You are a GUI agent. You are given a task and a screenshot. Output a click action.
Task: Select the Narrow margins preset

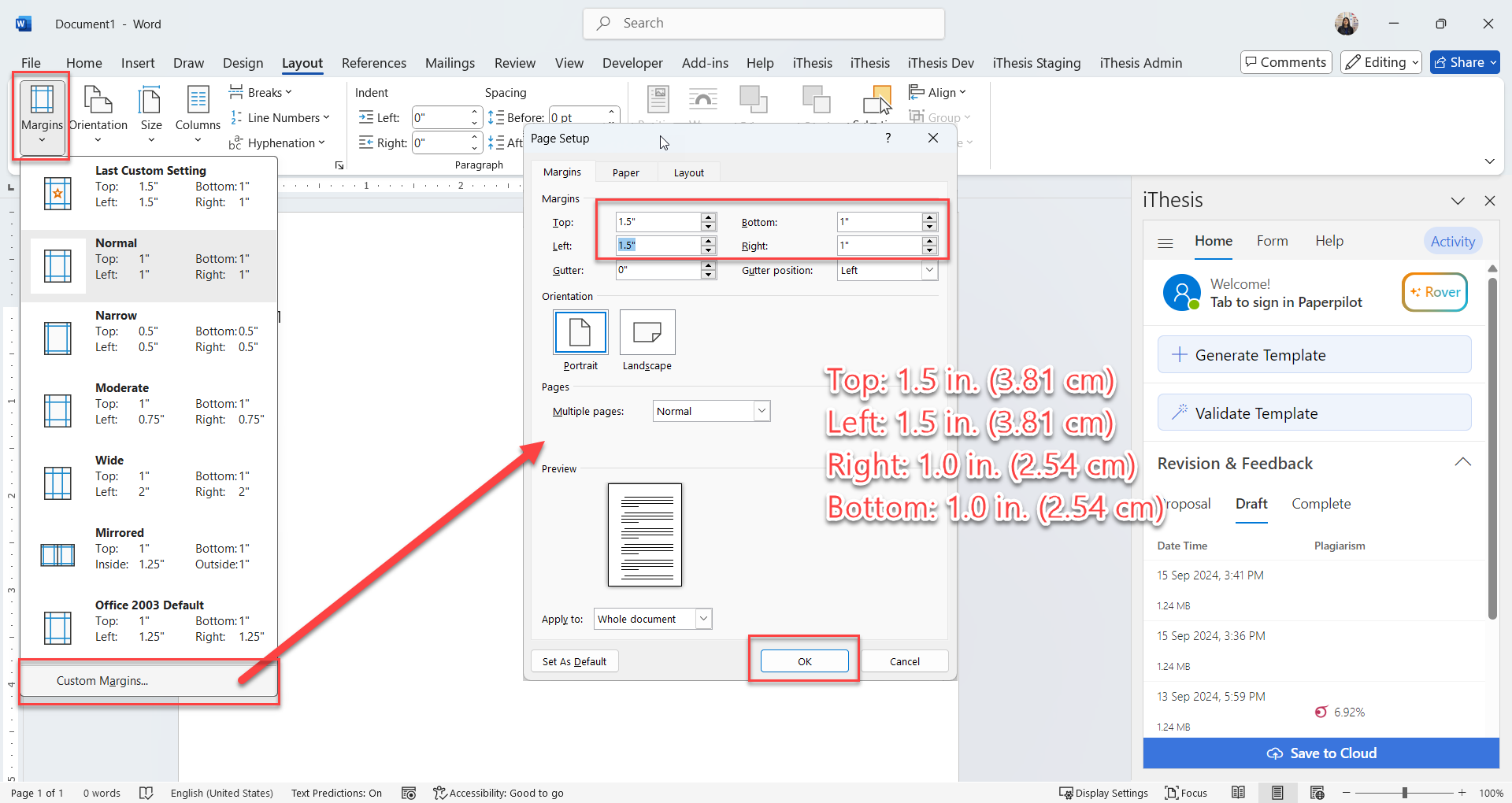[x=149, y=339]
